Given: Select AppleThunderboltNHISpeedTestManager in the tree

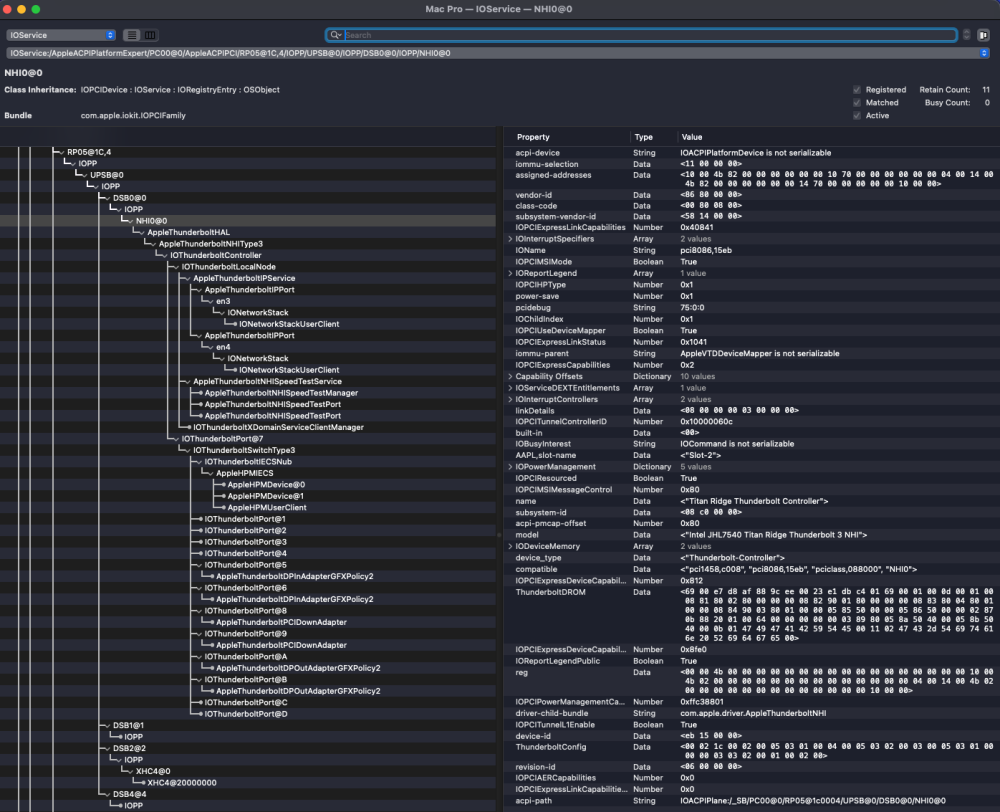Looking at the screenshot, I should [281, 393].
